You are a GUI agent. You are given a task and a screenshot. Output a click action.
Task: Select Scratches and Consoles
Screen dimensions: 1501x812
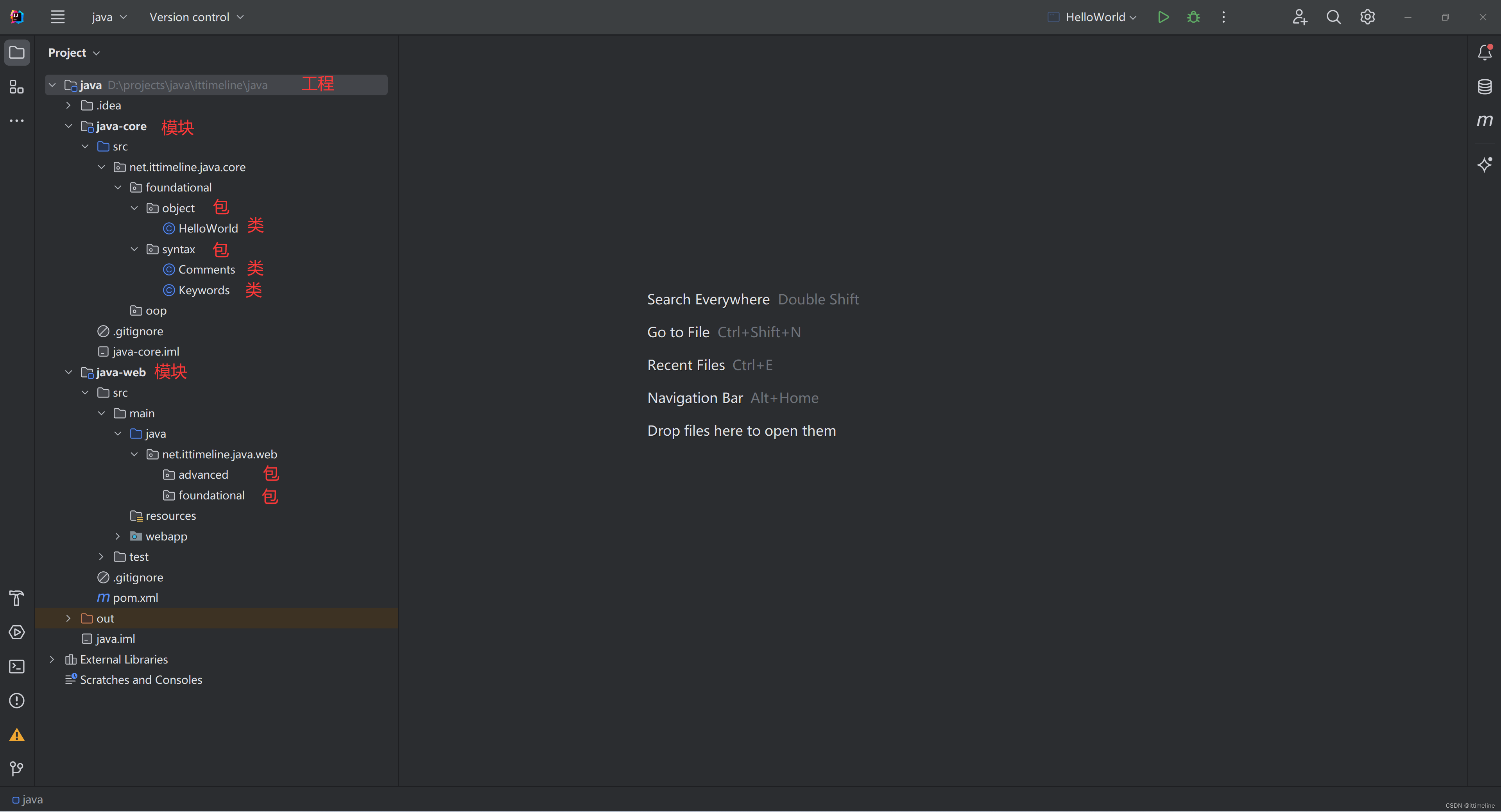[133, 680]
